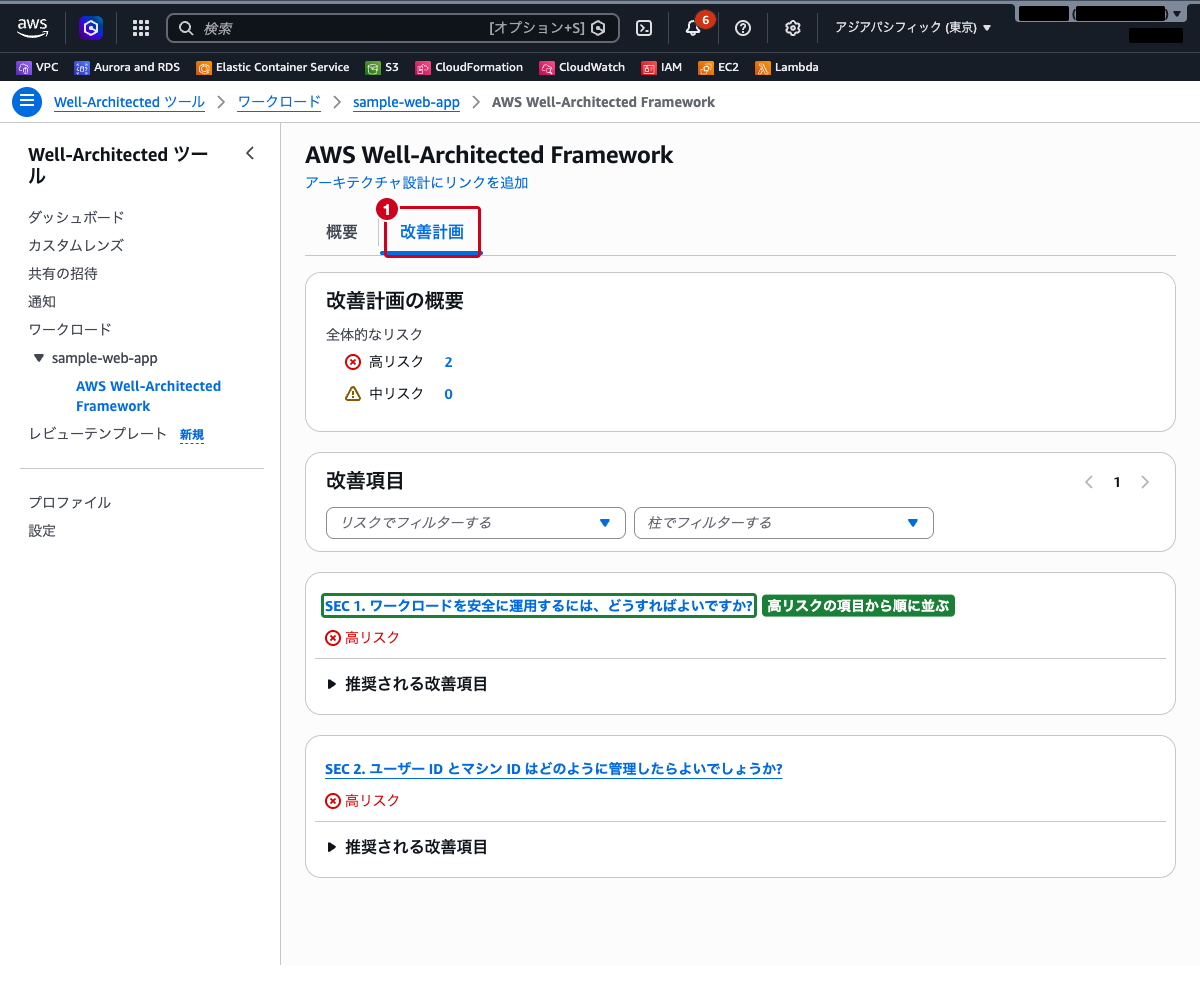This screenshot has width=1200, height=1000.
Task: Collapse the Well-Architected ツール sidebar
Action: point(250,153)
